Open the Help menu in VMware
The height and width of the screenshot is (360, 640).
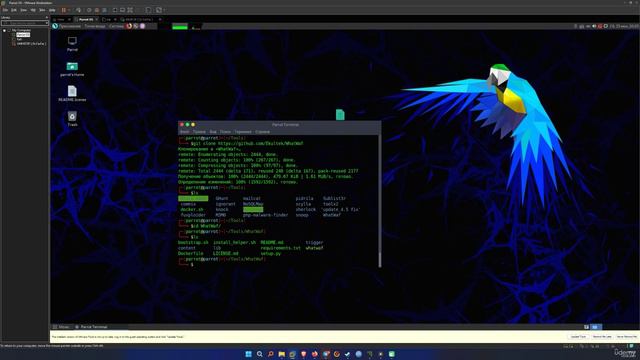point(52,10)
